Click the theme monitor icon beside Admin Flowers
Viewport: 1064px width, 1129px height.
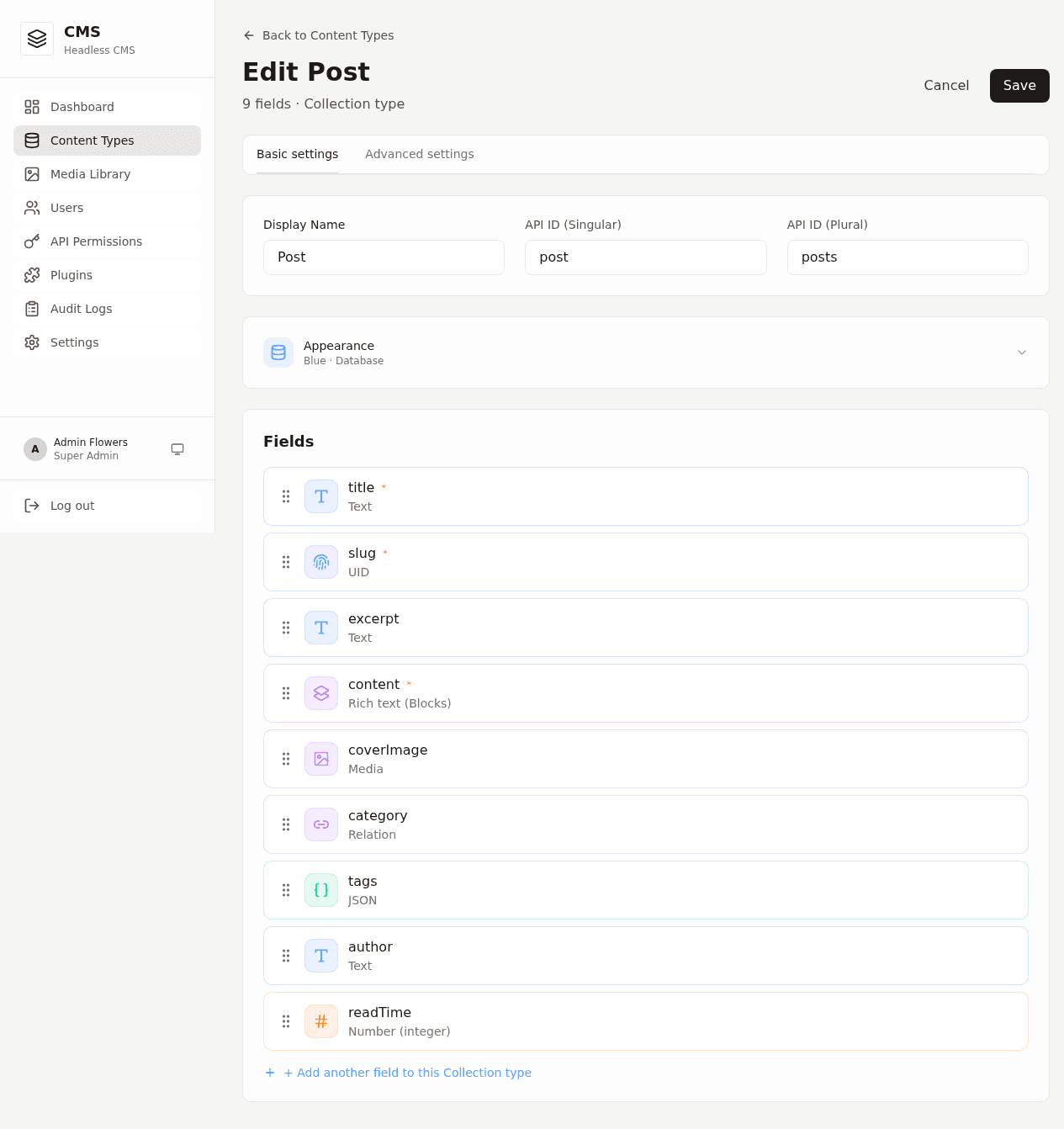pyautogui.click(x=177, y=449)
